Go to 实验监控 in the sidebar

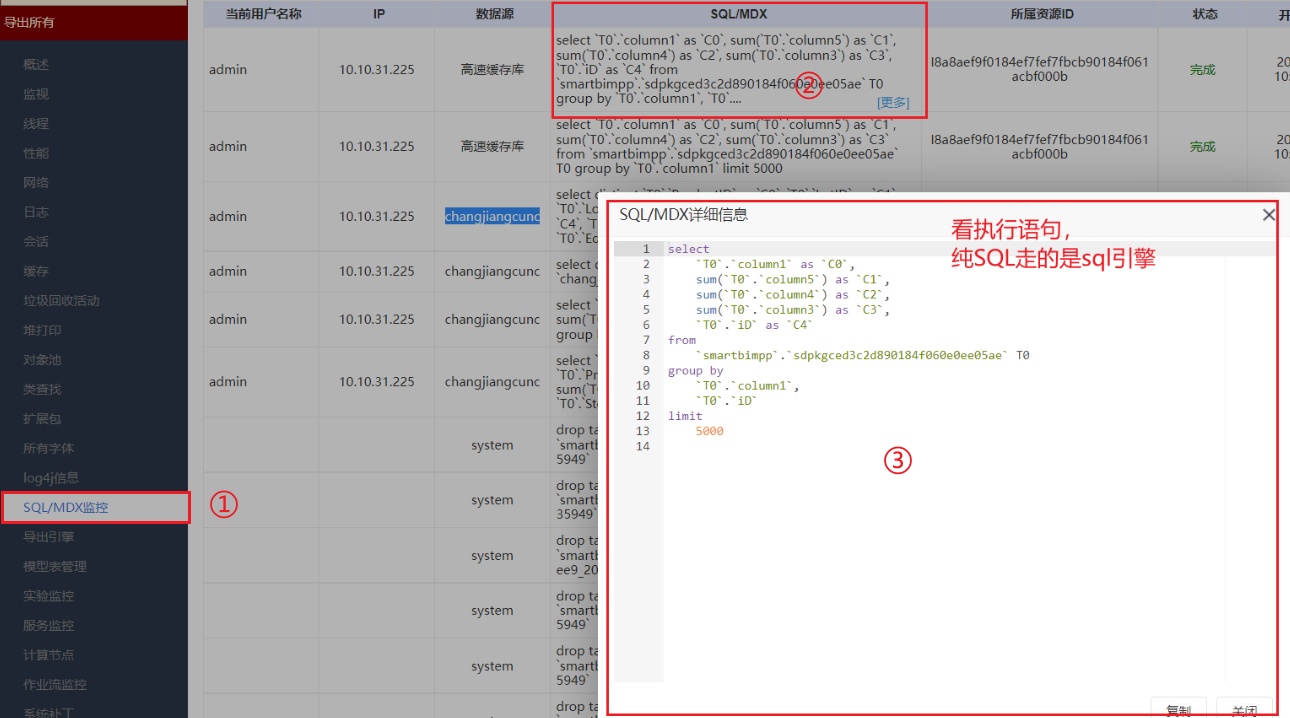pos(48,596)
